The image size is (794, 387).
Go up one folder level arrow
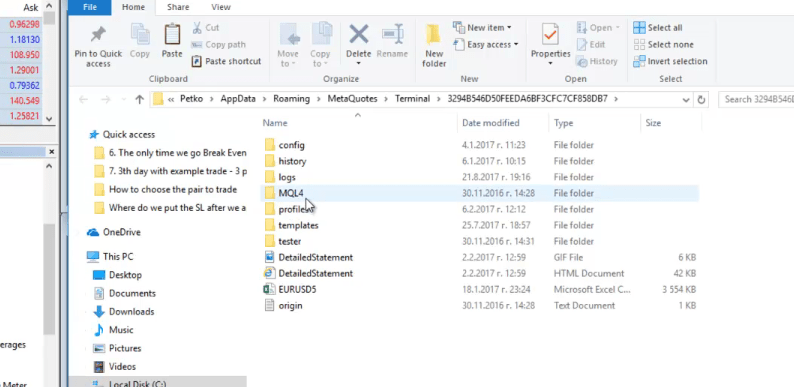pyautogui.click(x=140, y=99)
